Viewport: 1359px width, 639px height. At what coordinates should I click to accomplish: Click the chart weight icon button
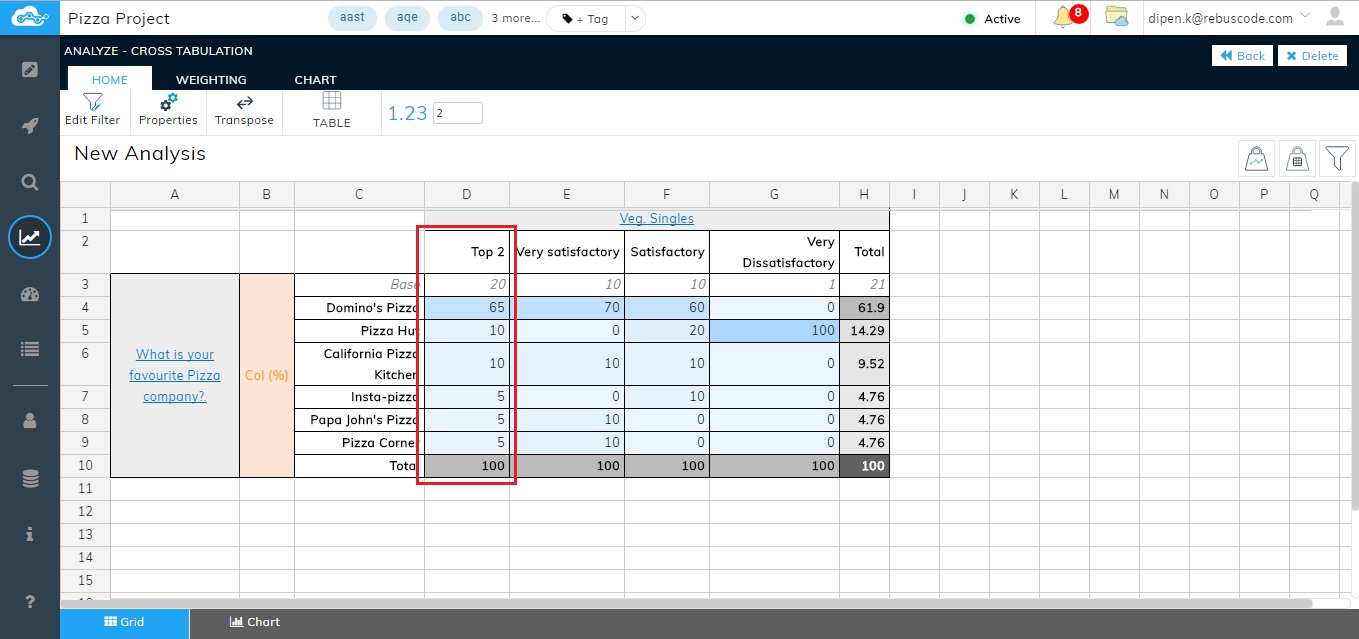click(1256, 158)
